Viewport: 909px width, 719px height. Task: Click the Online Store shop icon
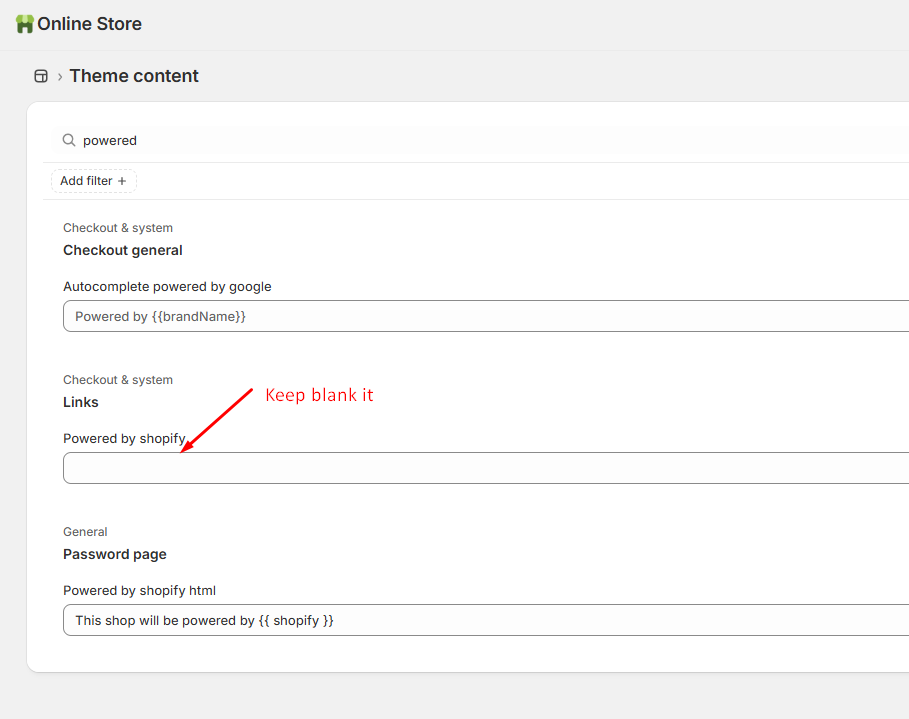click(x=24, y=24)
